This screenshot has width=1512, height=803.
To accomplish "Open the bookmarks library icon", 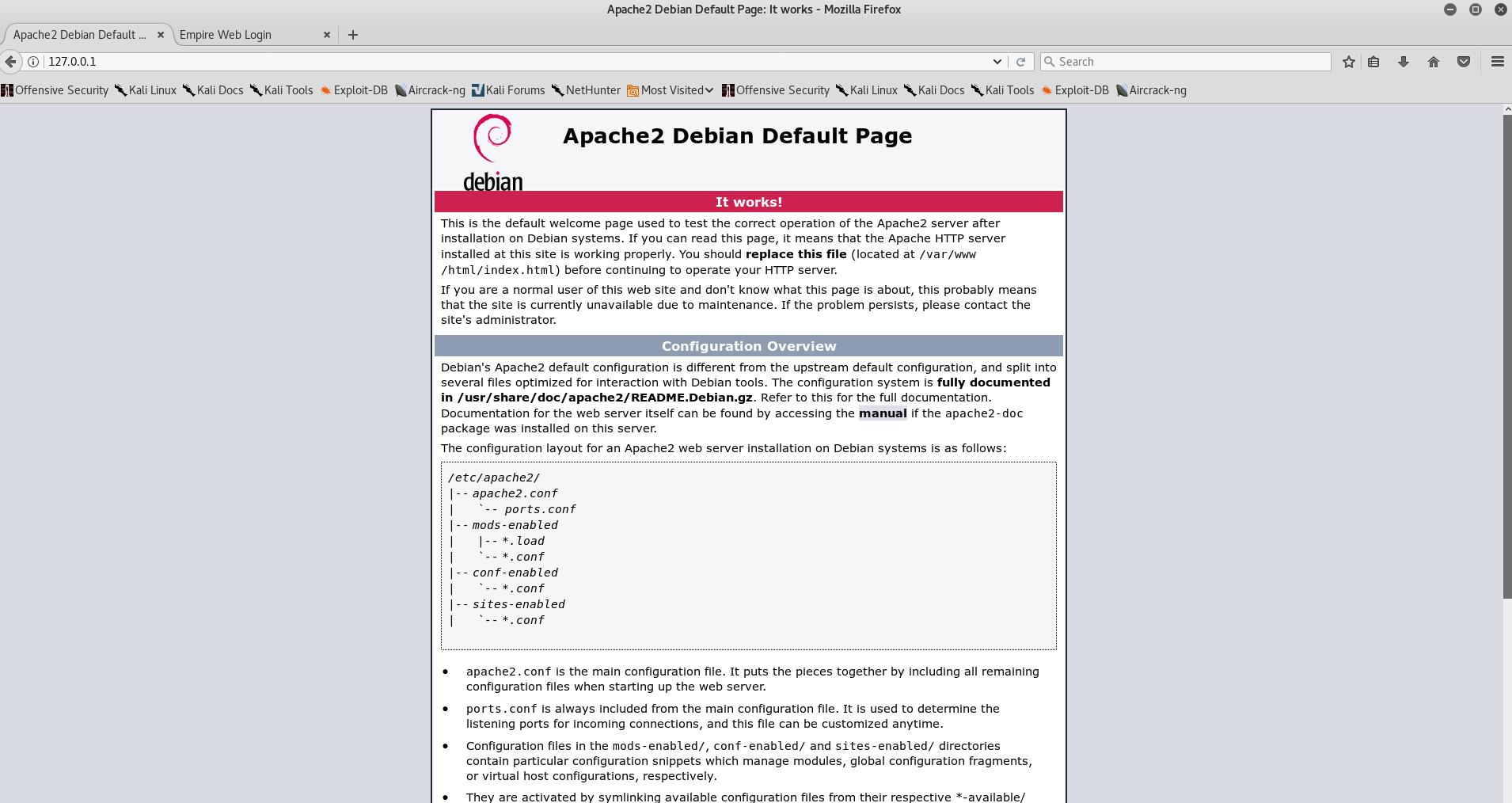I will click(x=1373, y=62).
